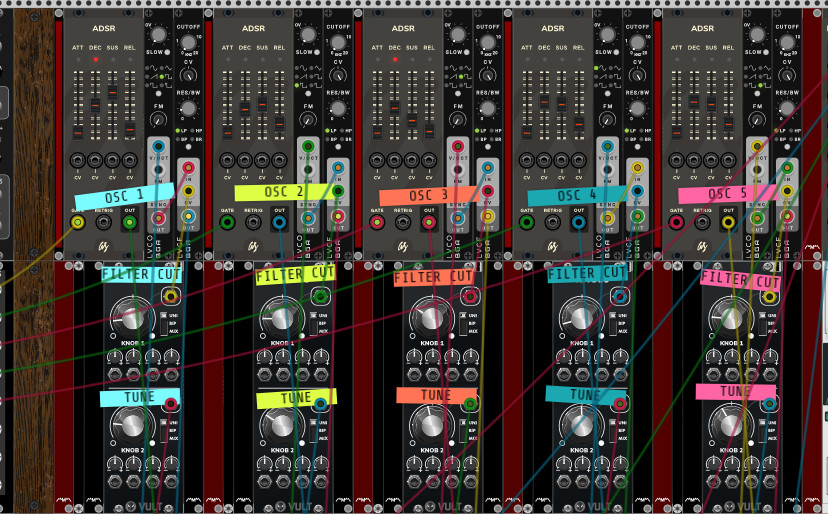Viewport: 828px width, 514px height.
Task: Click the yellow output jack beside cyan FILTER CUT label
Action: point(170,296)
